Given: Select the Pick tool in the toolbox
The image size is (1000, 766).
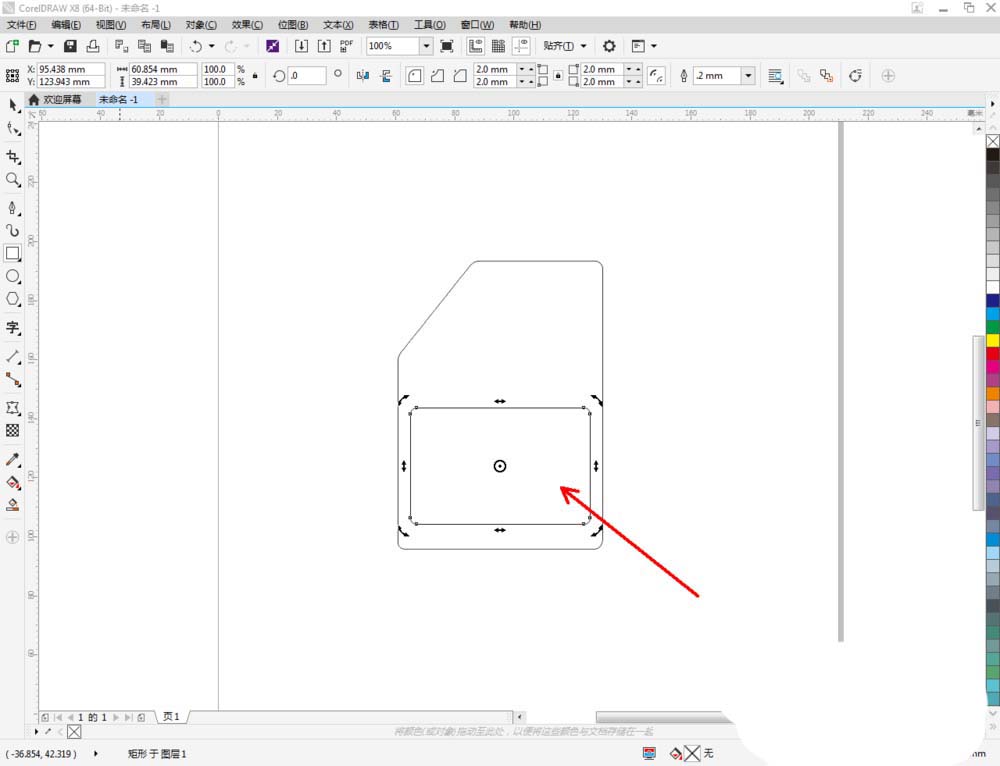Looking at the screenshot, I should [x=13, y=106].
